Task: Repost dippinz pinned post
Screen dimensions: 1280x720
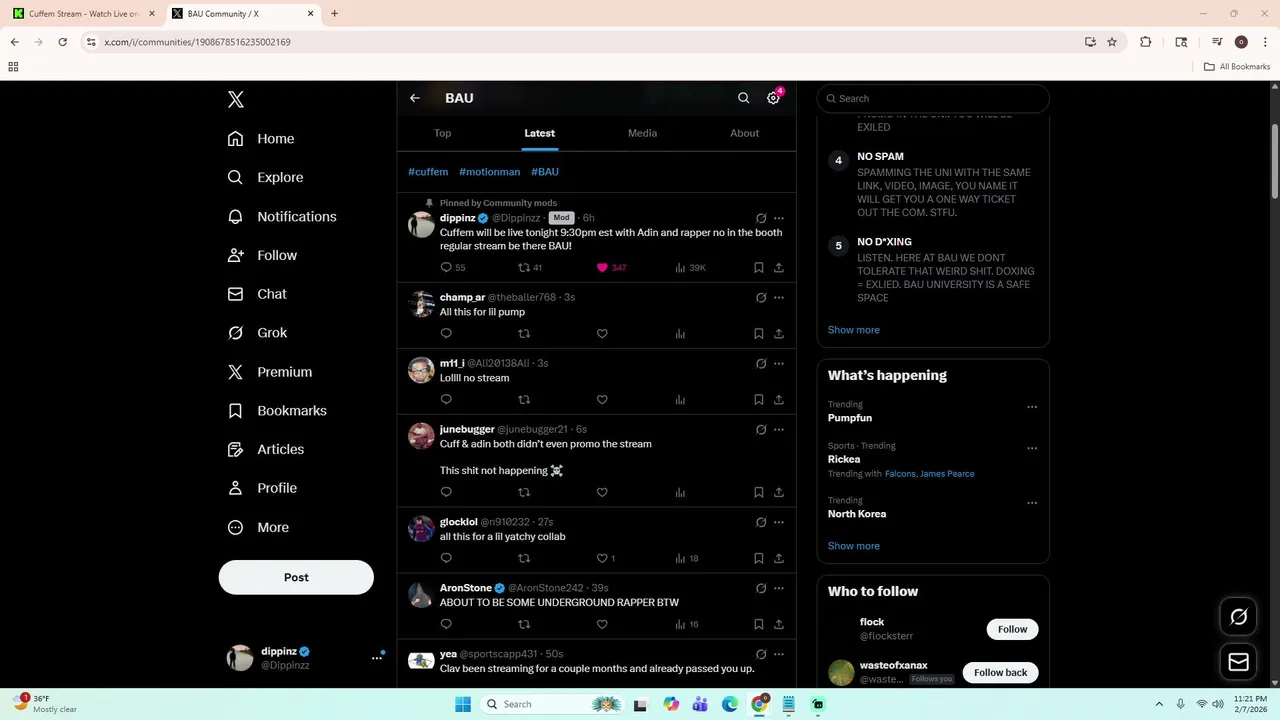Action: 523,267
